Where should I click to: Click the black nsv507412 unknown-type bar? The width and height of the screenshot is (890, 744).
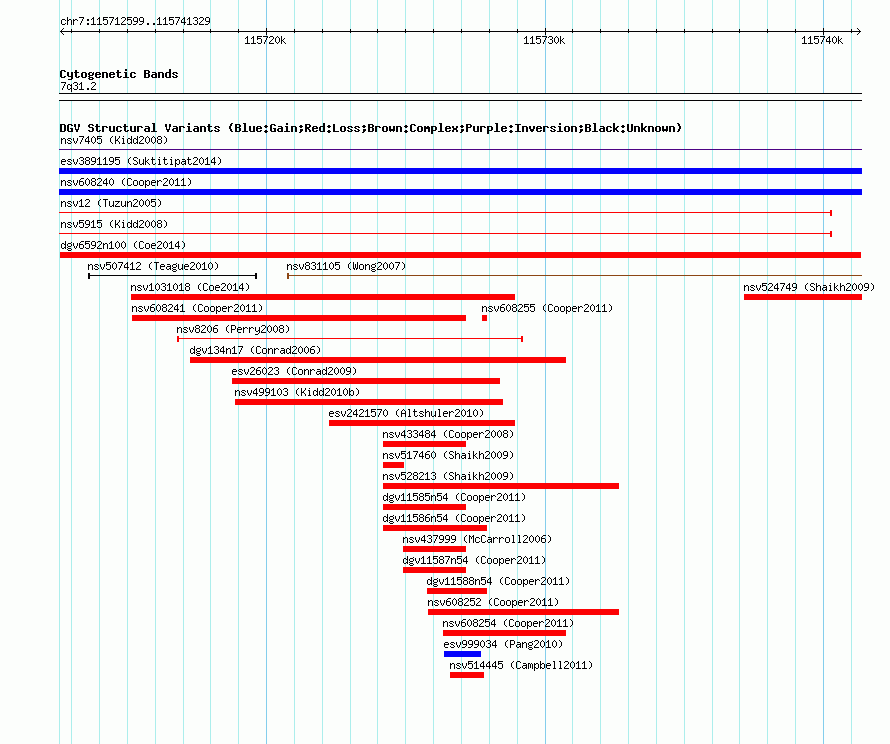(173, 276)
